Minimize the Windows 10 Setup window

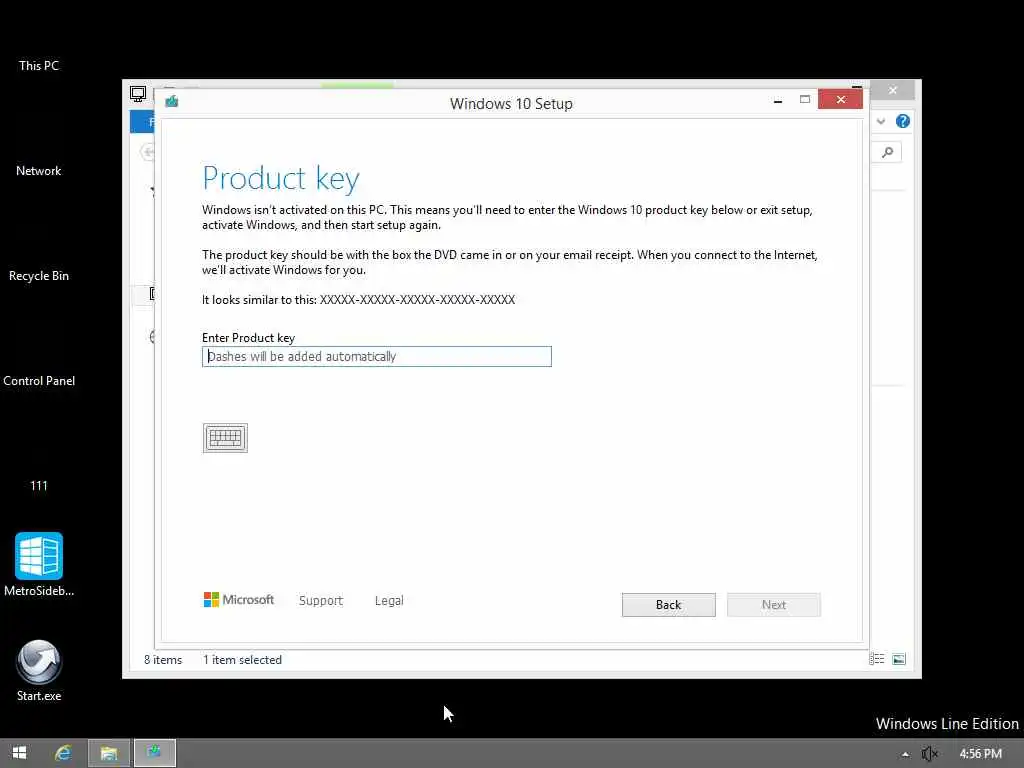pyautogui.click(x=778, y=100)
